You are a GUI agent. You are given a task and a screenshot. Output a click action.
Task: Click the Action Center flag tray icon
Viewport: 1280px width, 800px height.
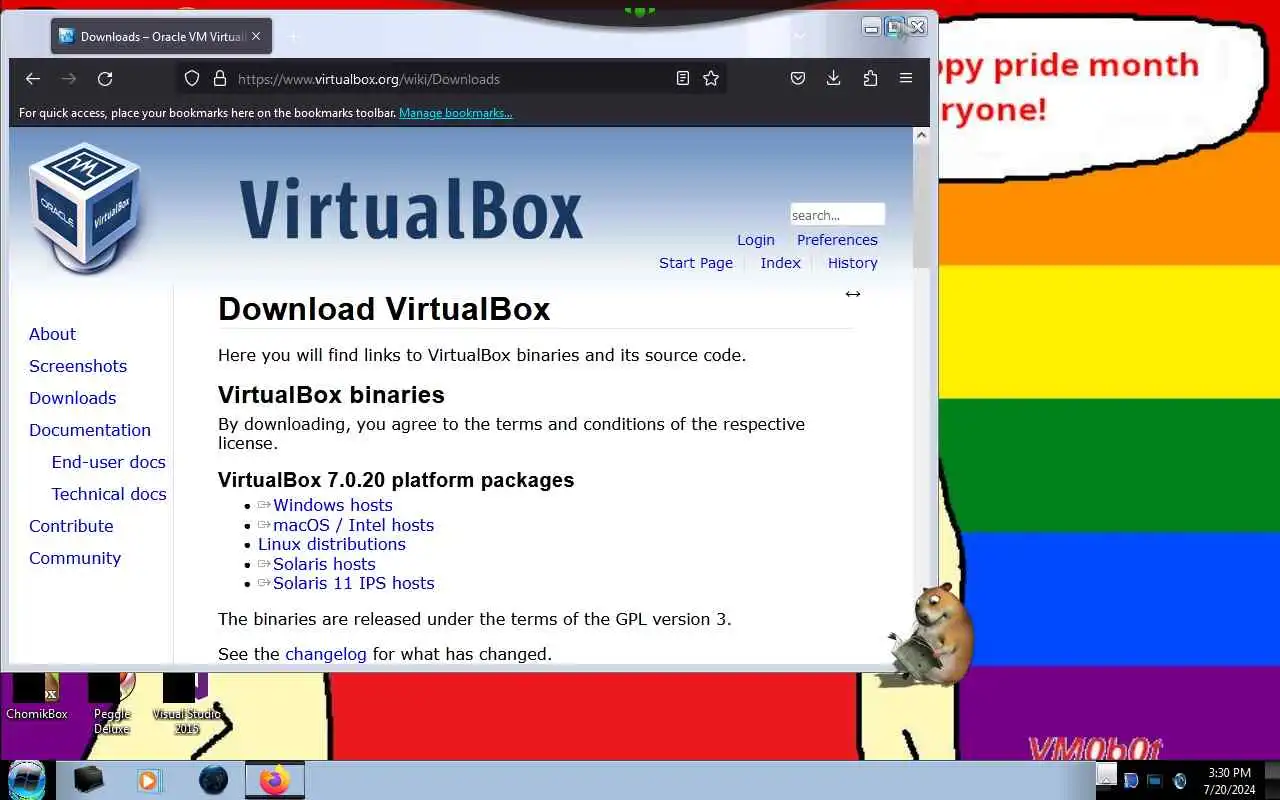[x=1131, y=781]
